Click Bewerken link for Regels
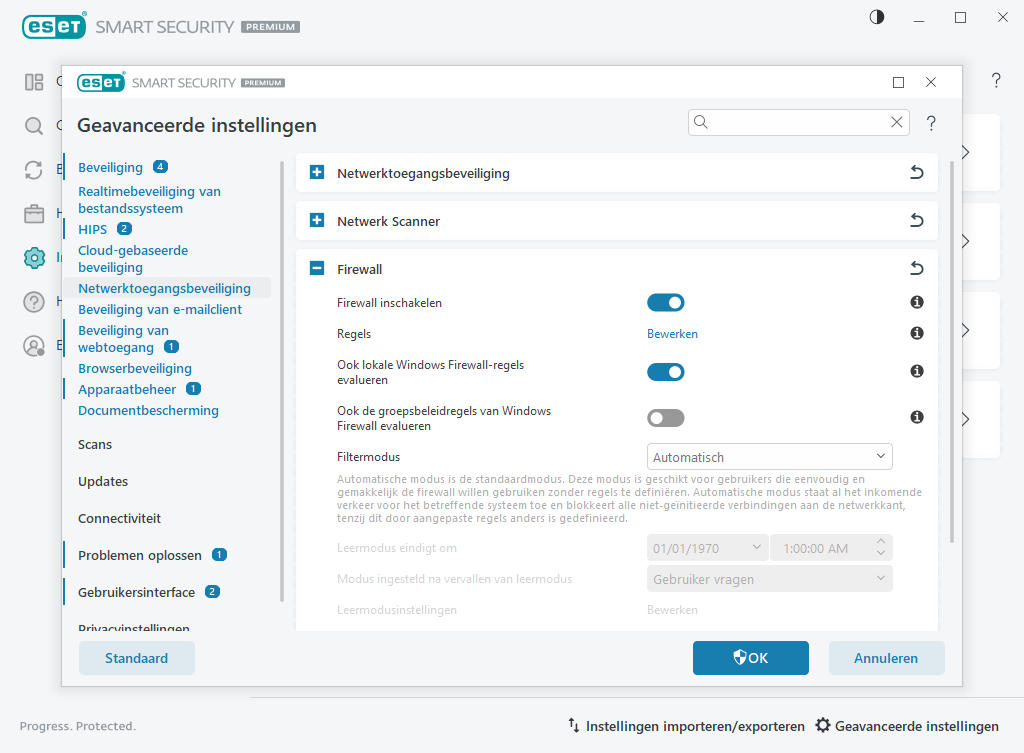Image resolution: width=1024 pixels, height=753 pixels. click(x=672, y=334)
